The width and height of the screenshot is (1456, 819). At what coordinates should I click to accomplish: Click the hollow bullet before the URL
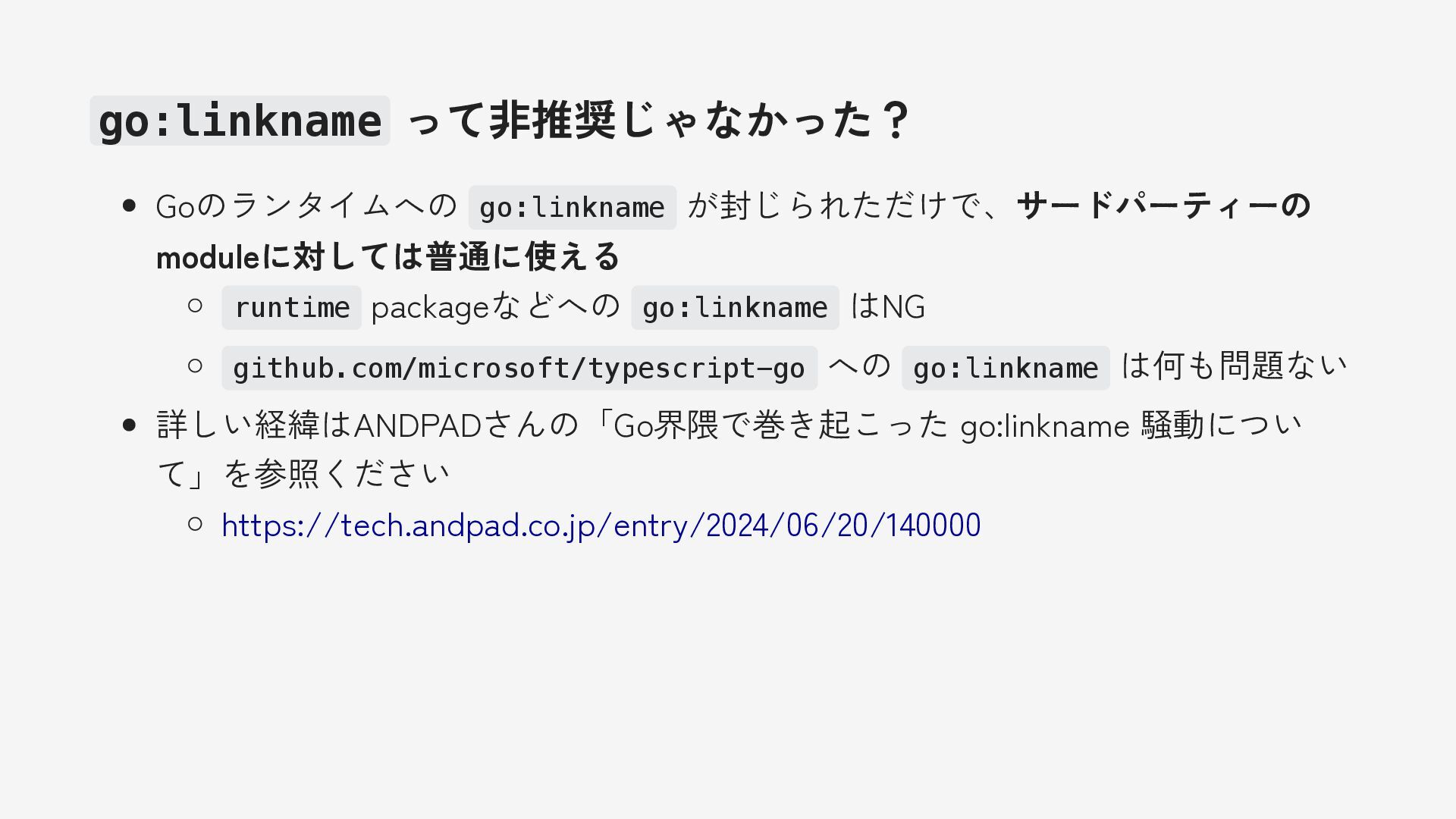tap(195, 523)
